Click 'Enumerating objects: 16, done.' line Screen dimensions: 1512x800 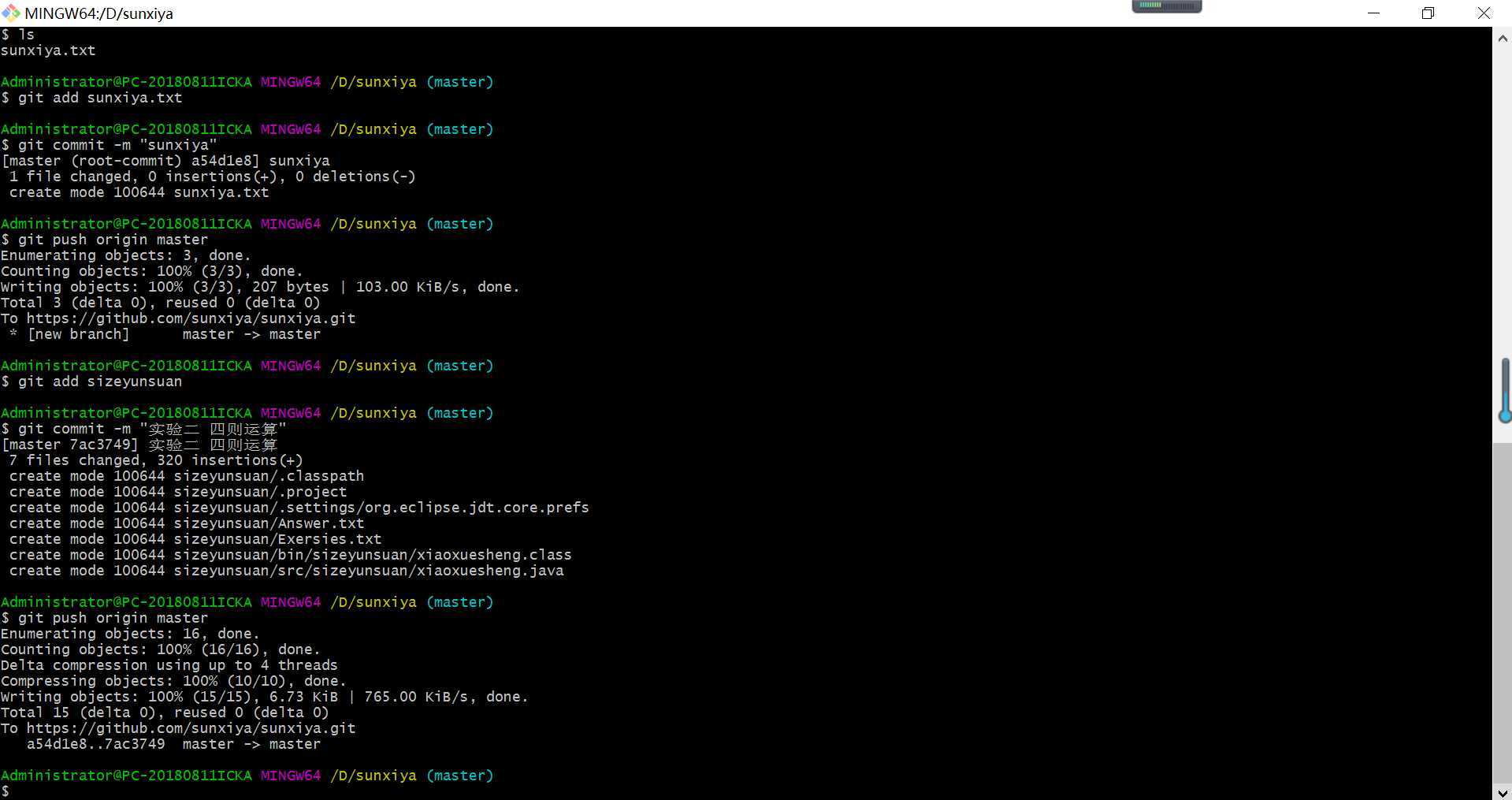(x=130, y=634)
